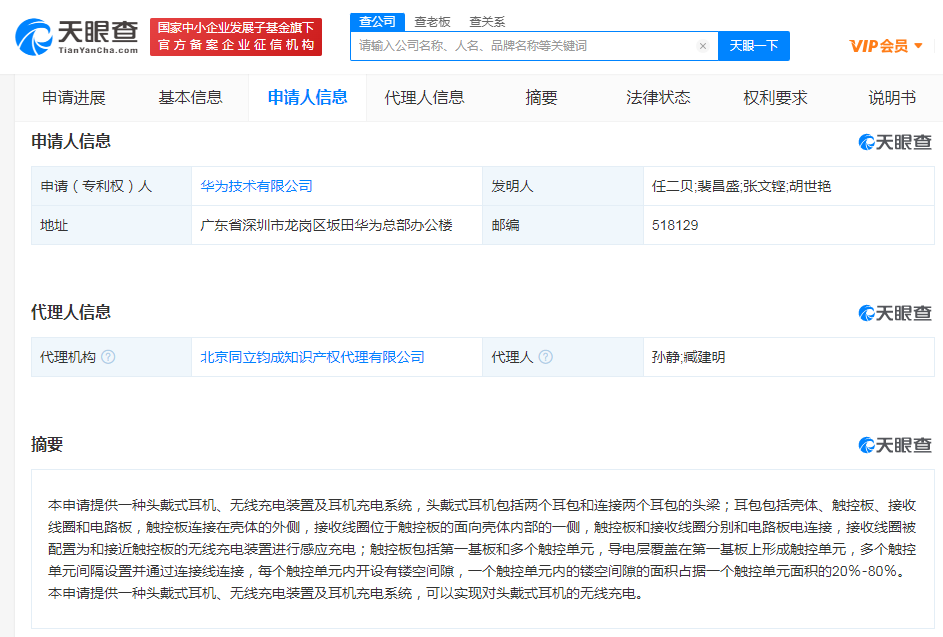Click the 地址 label cell
943x637 pixels.
coord(111,226)
